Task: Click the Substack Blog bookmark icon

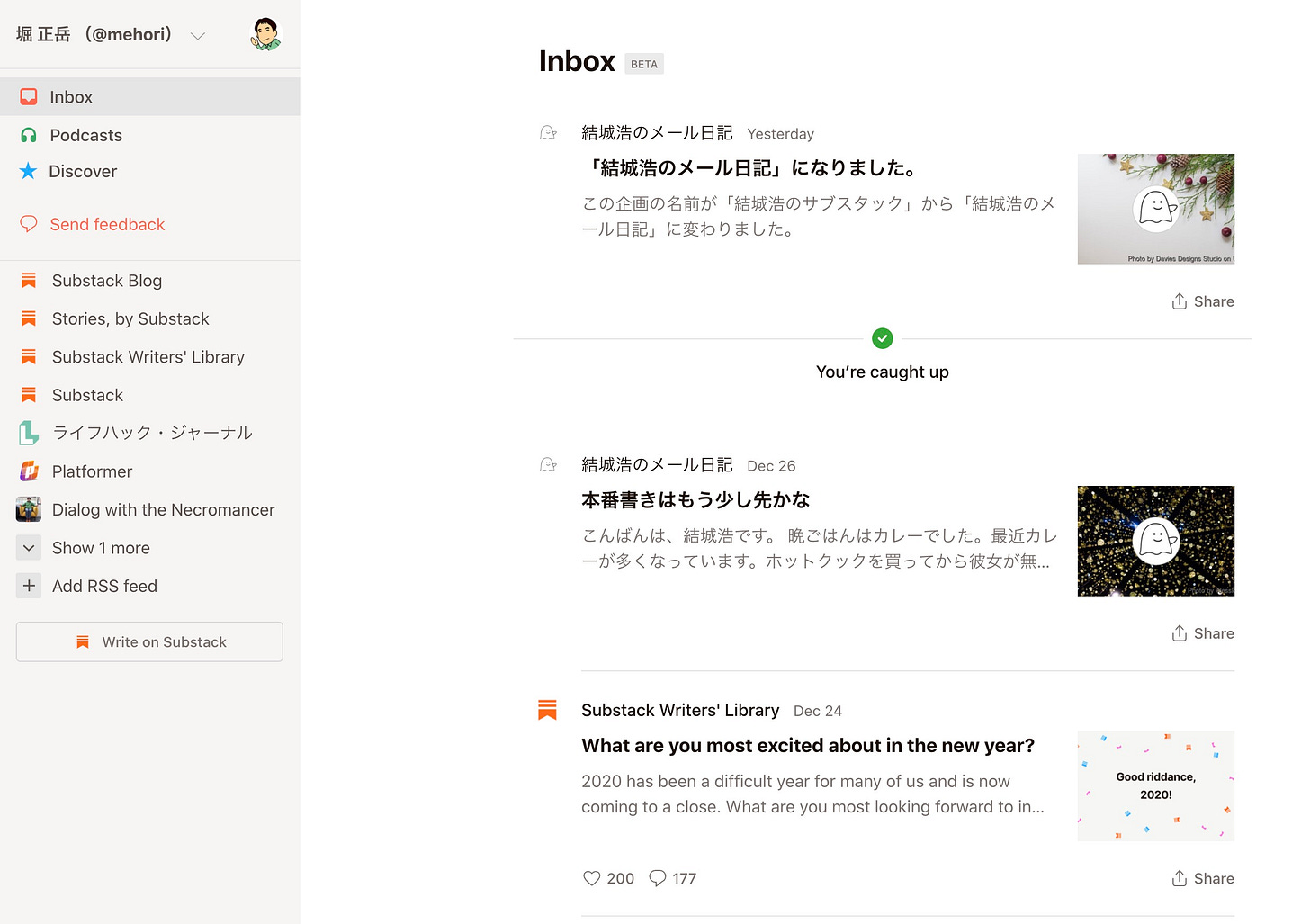Action: 29,281
